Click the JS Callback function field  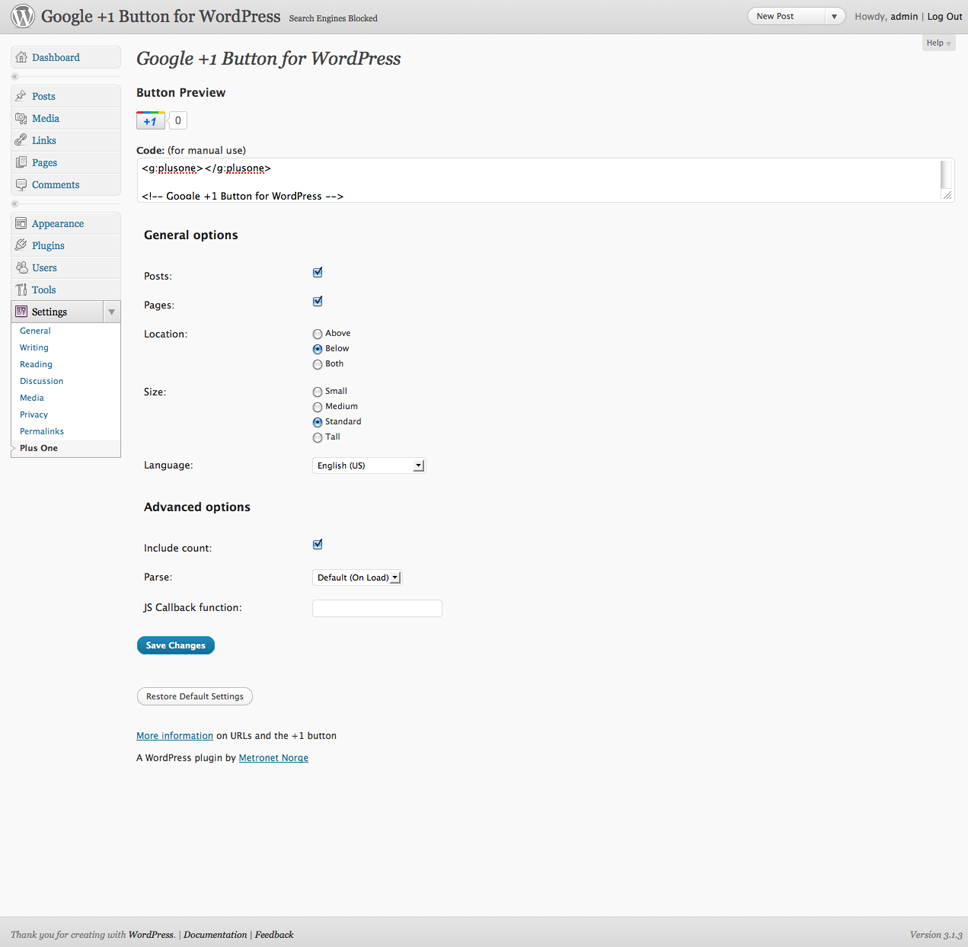point(377,608)
